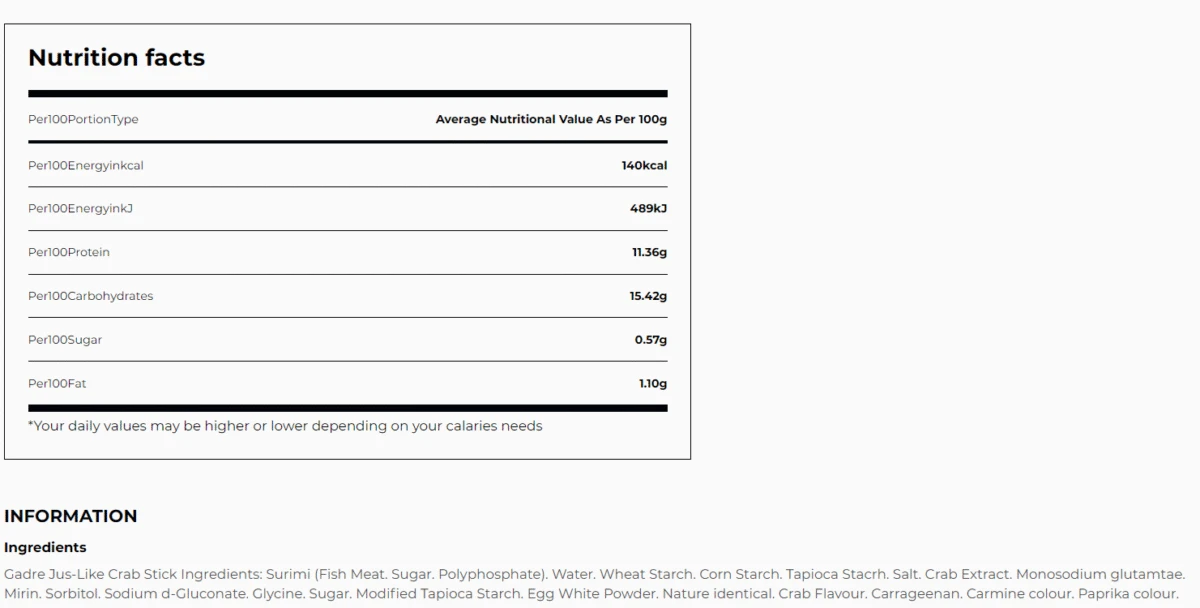Select the 140kcal energy value

[x=644, y=165]
